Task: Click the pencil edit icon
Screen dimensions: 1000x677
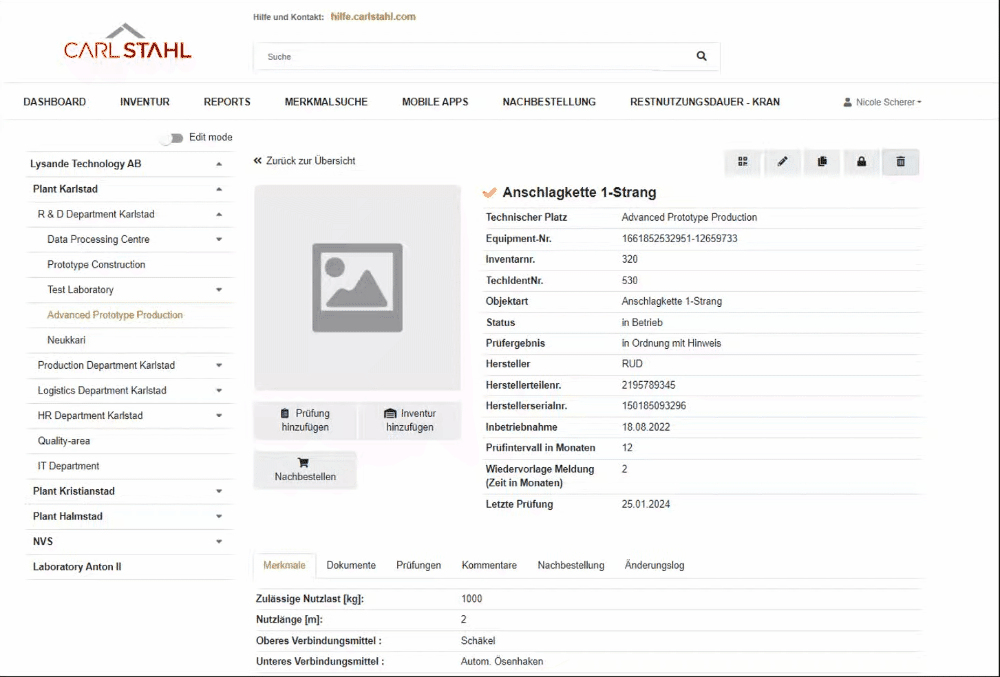Action: [x=783, y=162]
